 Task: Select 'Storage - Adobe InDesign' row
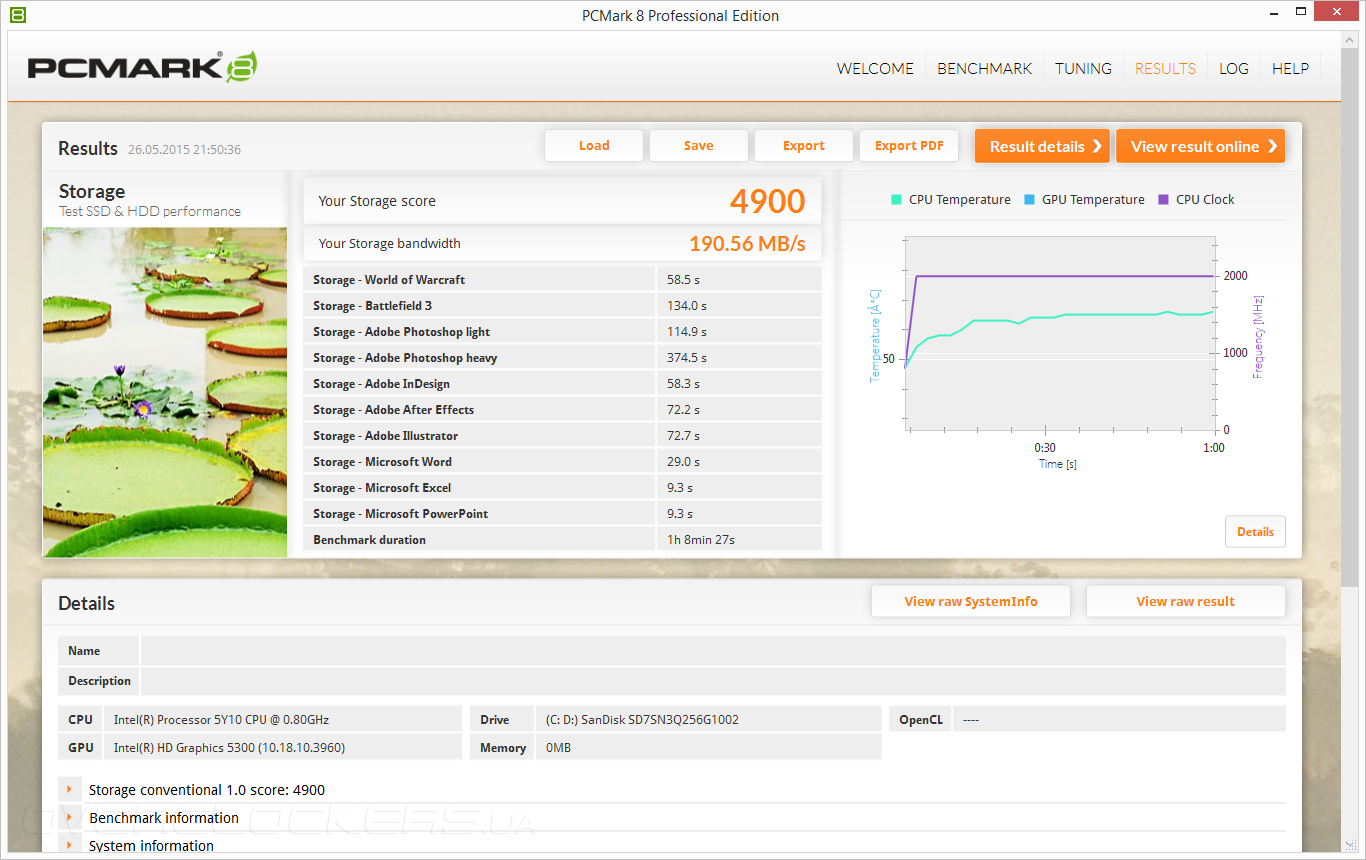(562, 384)
